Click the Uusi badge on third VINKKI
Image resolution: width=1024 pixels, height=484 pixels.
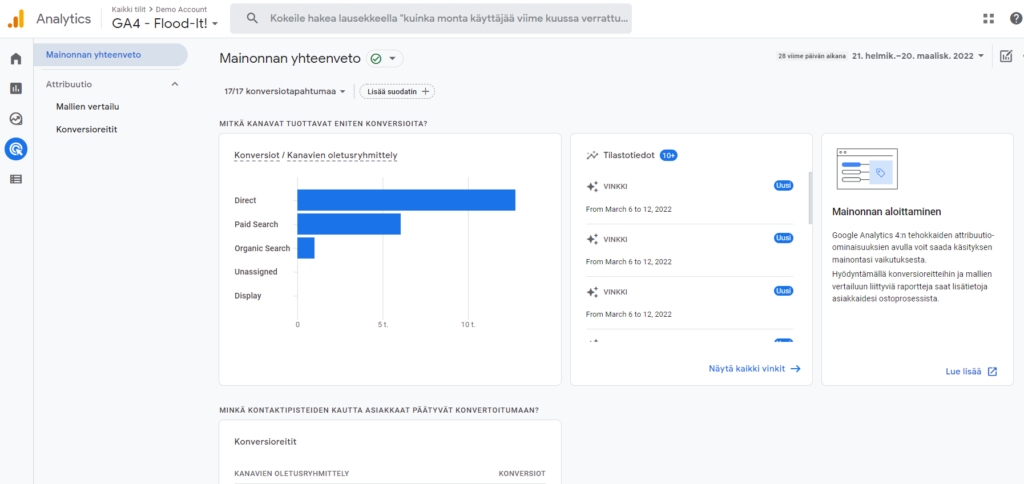(x=784, y=291)
